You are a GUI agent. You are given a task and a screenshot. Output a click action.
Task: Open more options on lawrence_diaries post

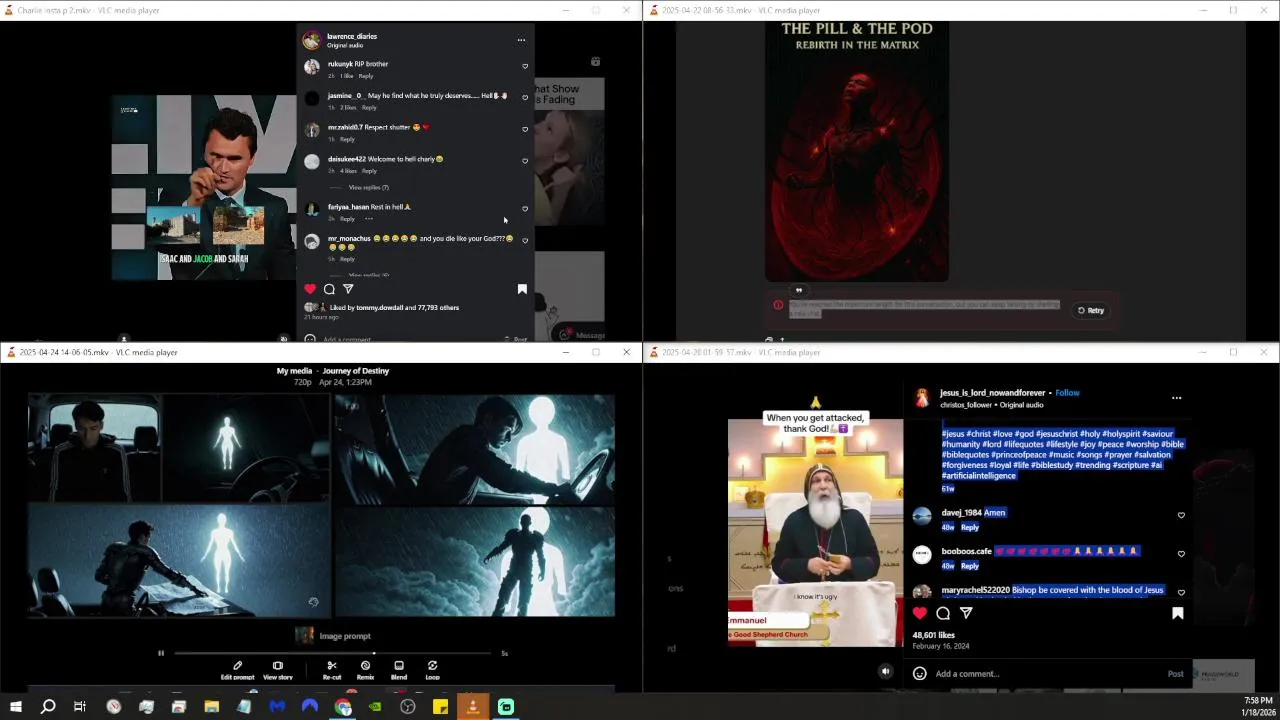521,40
